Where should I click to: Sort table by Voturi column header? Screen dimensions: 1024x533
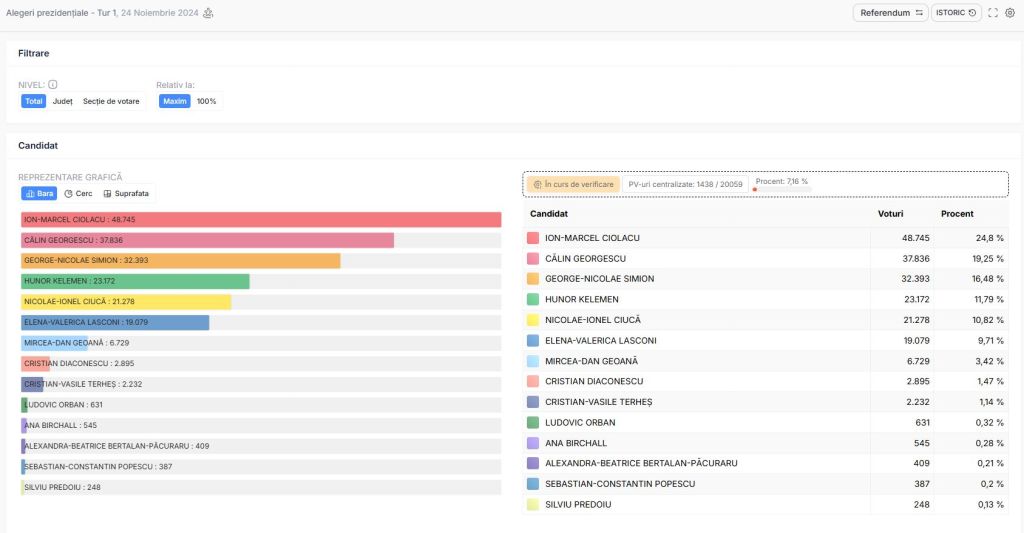(x=890, y=214)
